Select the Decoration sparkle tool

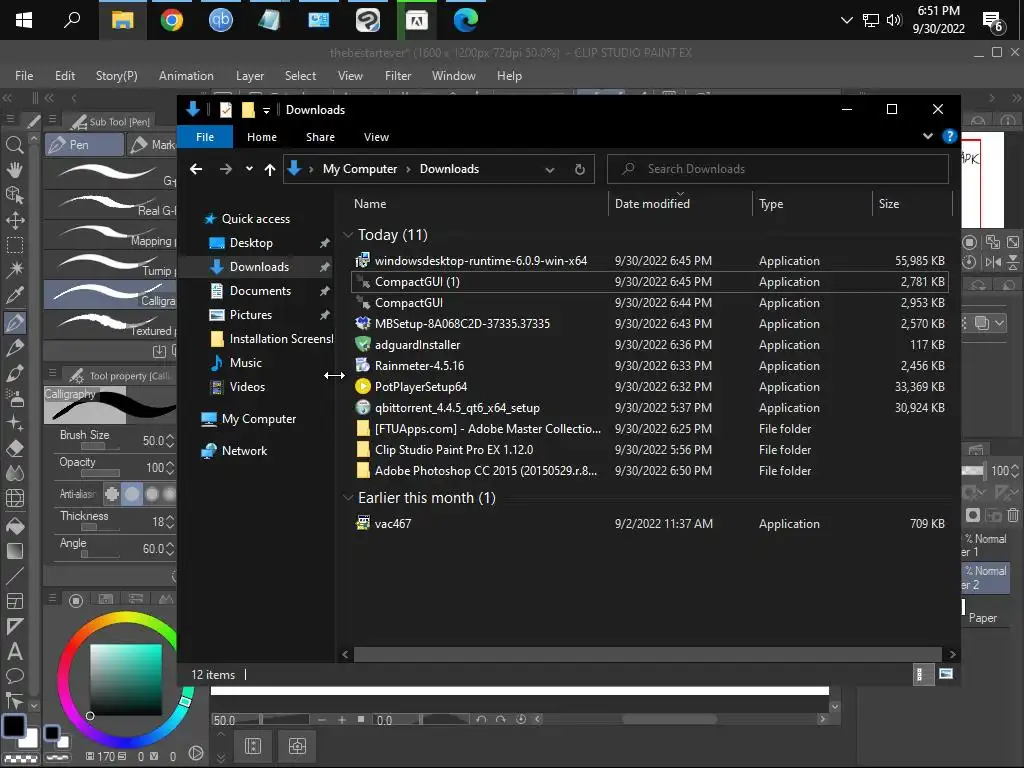click(x=14, y=423)
